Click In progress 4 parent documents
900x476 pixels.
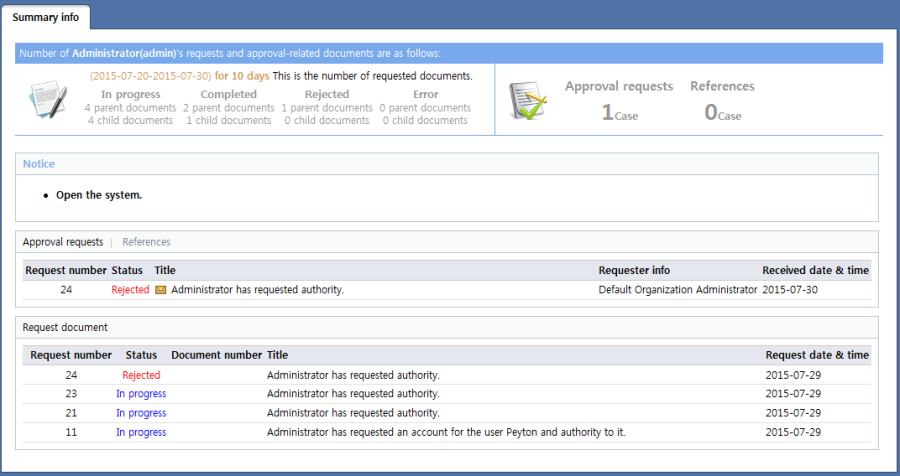(x=130, y=108)
